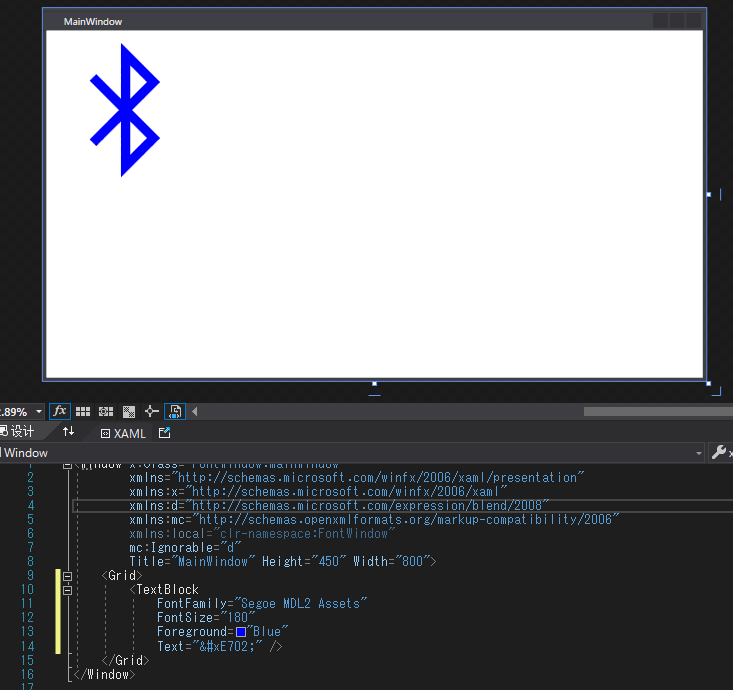This screenshot has width=733, height=690.
Task: Click the left scroll arrow of designer
Action: click(194, 411)
